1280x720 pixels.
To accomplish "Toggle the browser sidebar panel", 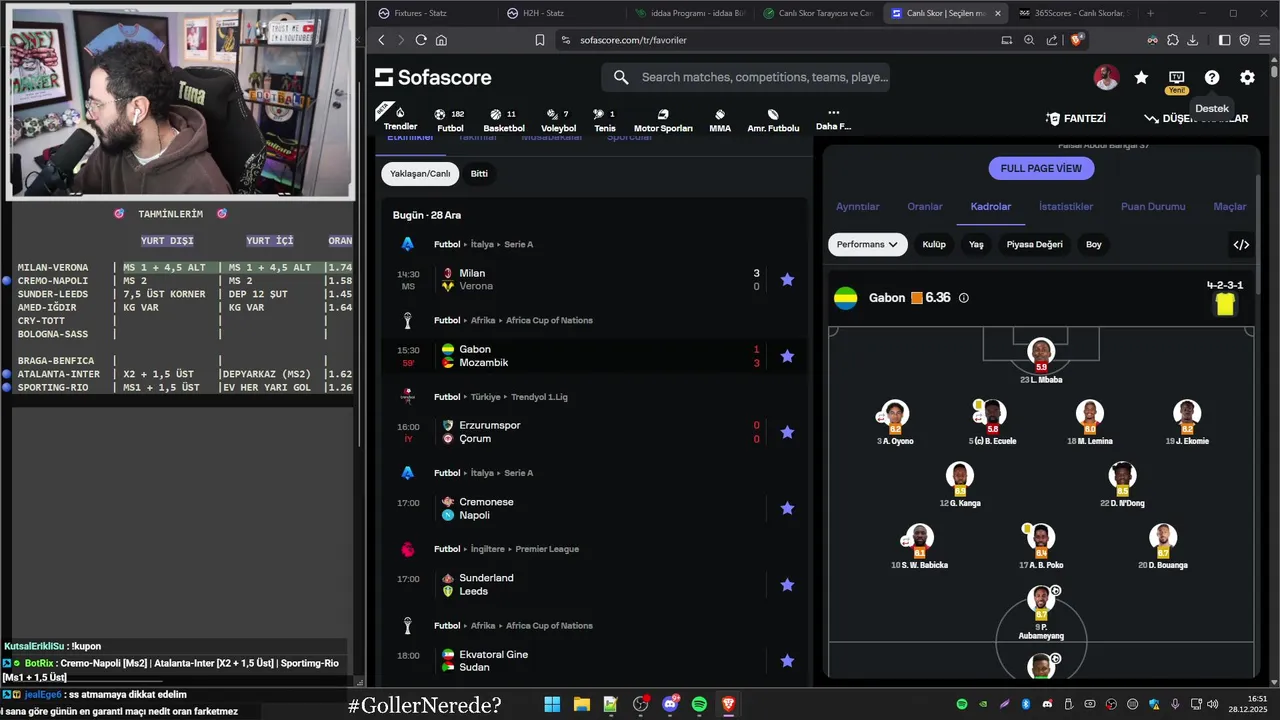I will (x=1224, y=40).
